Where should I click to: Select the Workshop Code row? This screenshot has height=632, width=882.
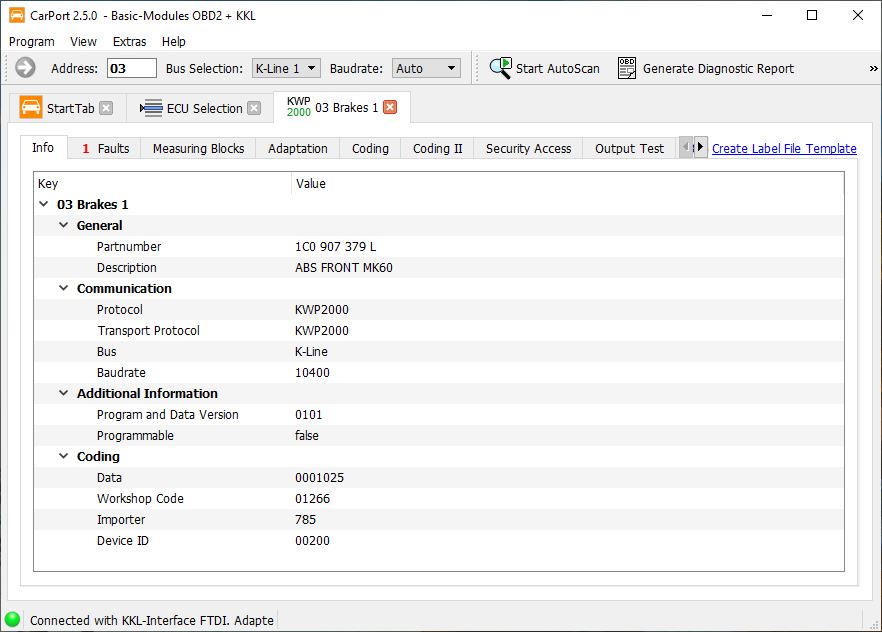pyautogui.click(x=439, y=498)
